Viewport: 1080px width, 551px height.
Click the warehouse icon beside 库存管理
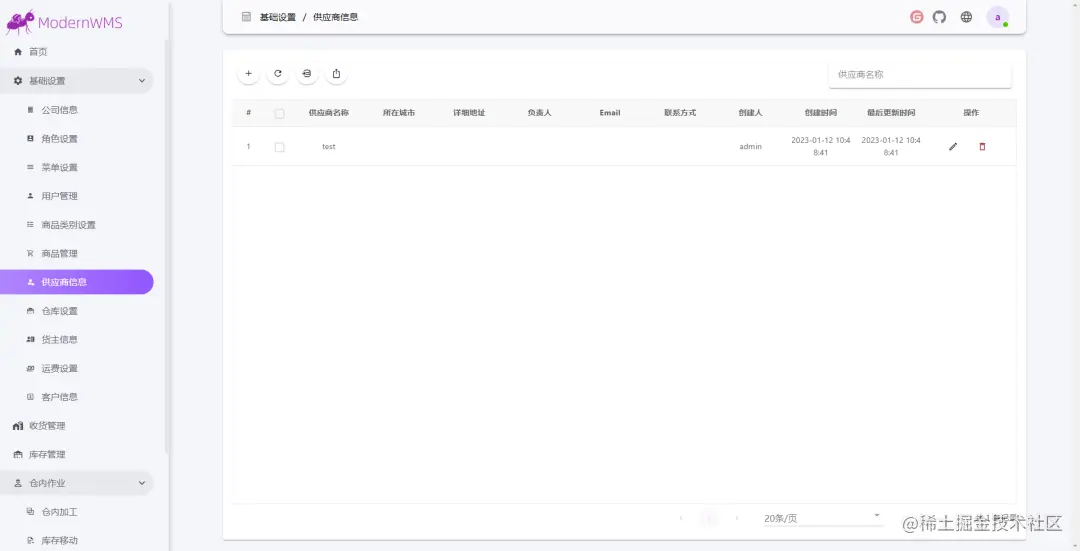18,455
